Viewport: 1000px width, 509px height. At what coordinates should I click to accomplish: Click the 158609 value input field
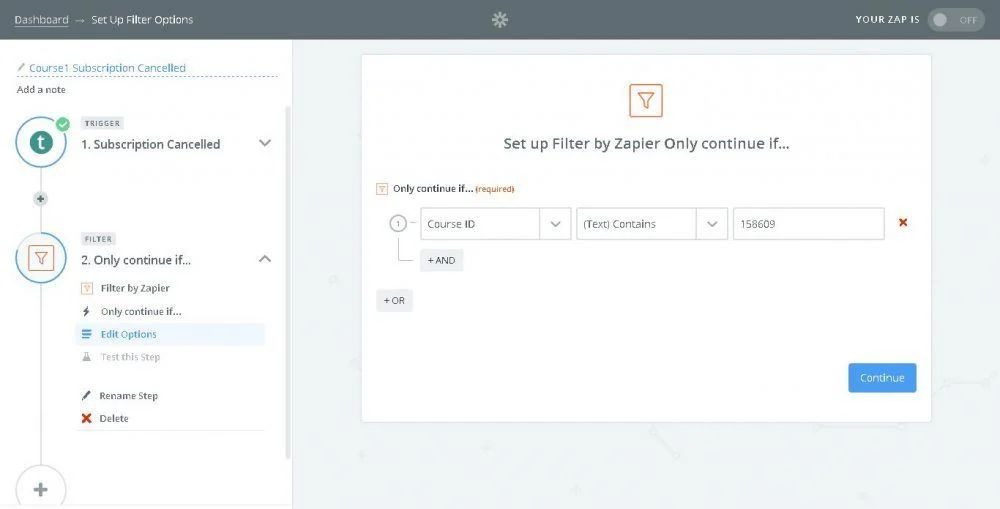tap(808, 224)
